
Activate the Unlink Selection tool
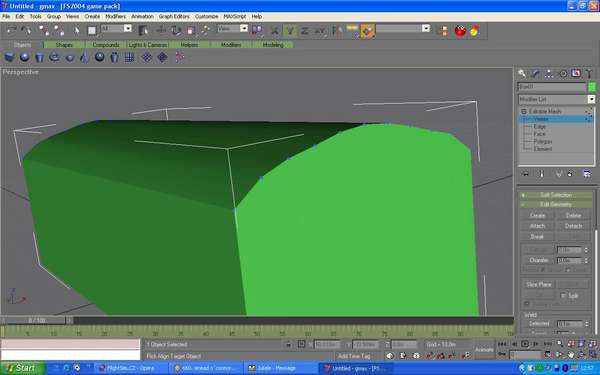point(59,30)
